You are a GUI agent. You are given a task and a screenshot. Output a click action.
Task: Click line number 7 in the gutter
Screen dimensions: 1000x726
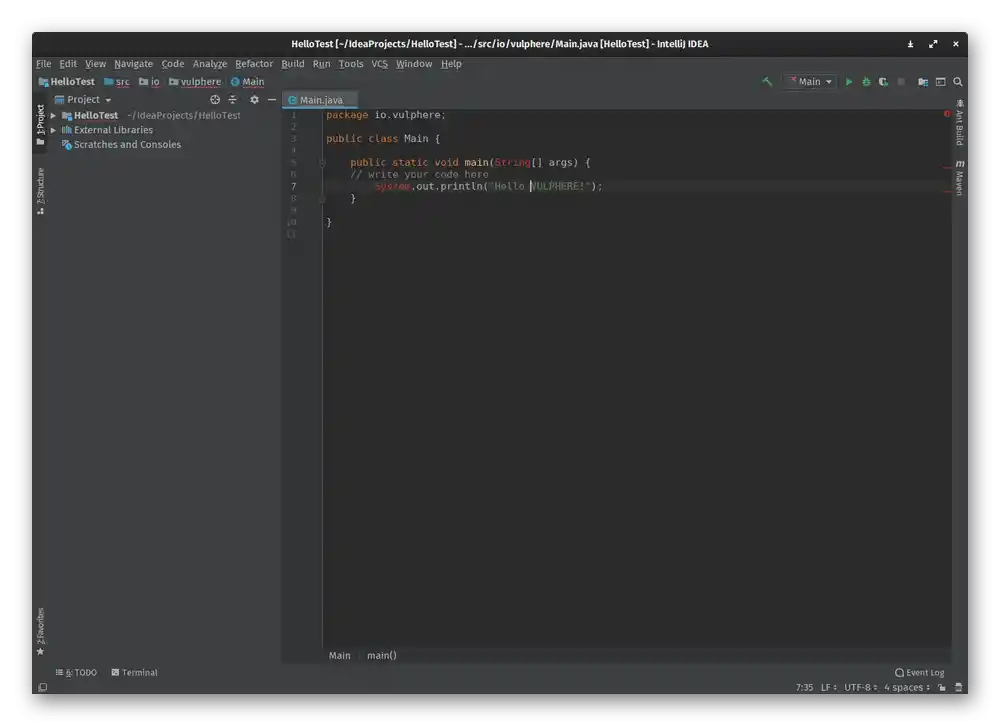coord(293,186)
